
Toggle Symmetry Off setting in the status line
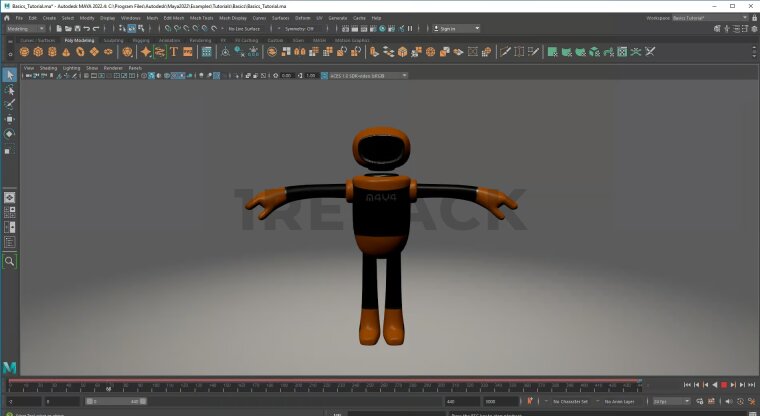[x=300, y=28]
